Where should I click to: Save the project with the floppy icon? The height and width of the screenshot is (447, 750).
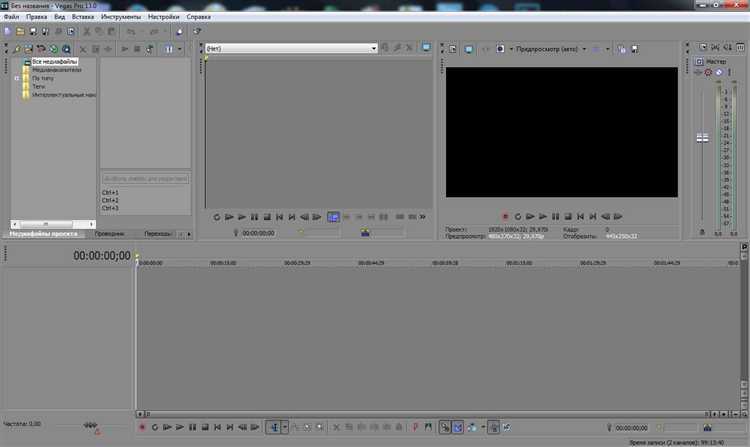pos(33,32)
